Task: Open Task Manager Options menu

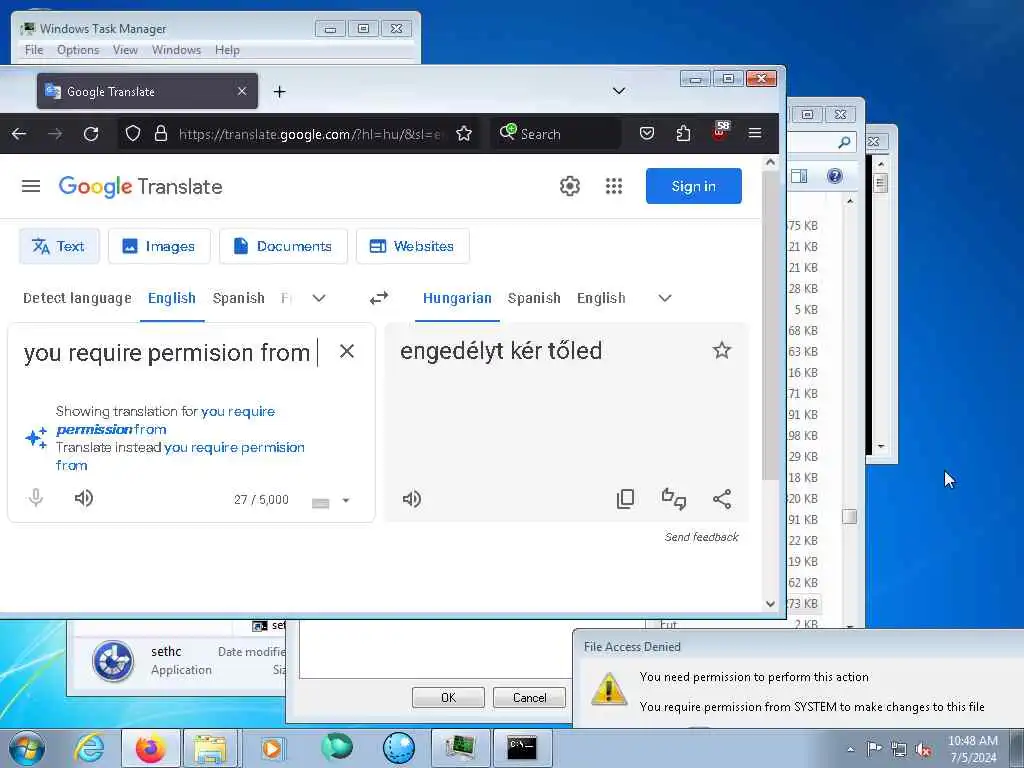Action: [78, 50]
